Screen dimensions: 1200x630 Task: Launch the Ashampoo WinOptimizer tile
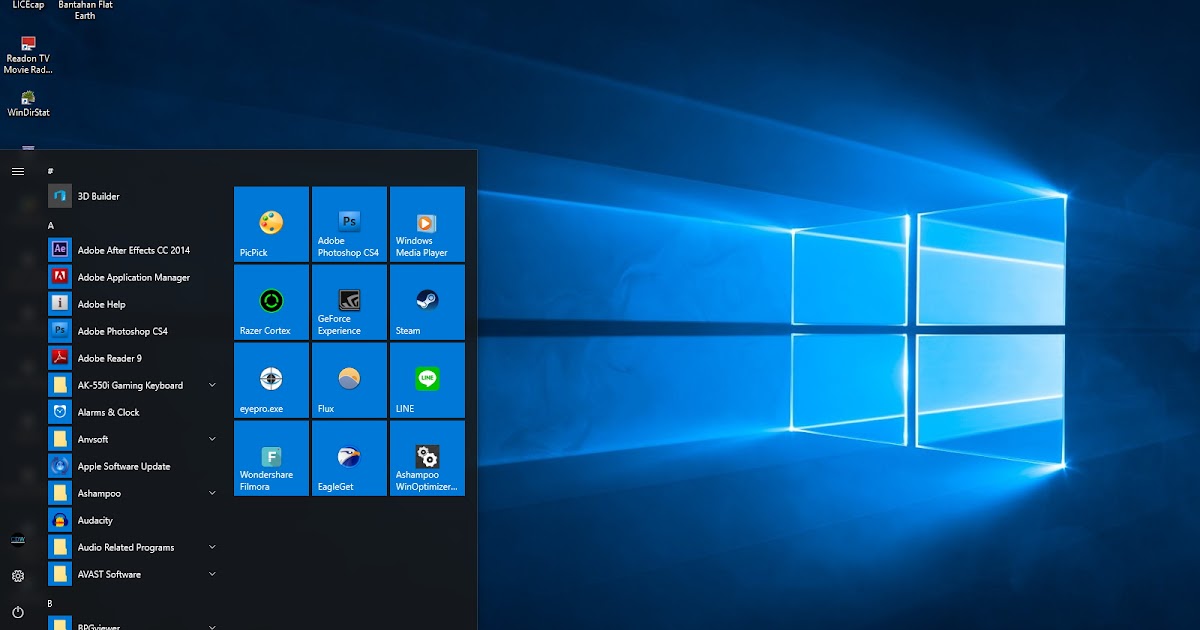427,458
